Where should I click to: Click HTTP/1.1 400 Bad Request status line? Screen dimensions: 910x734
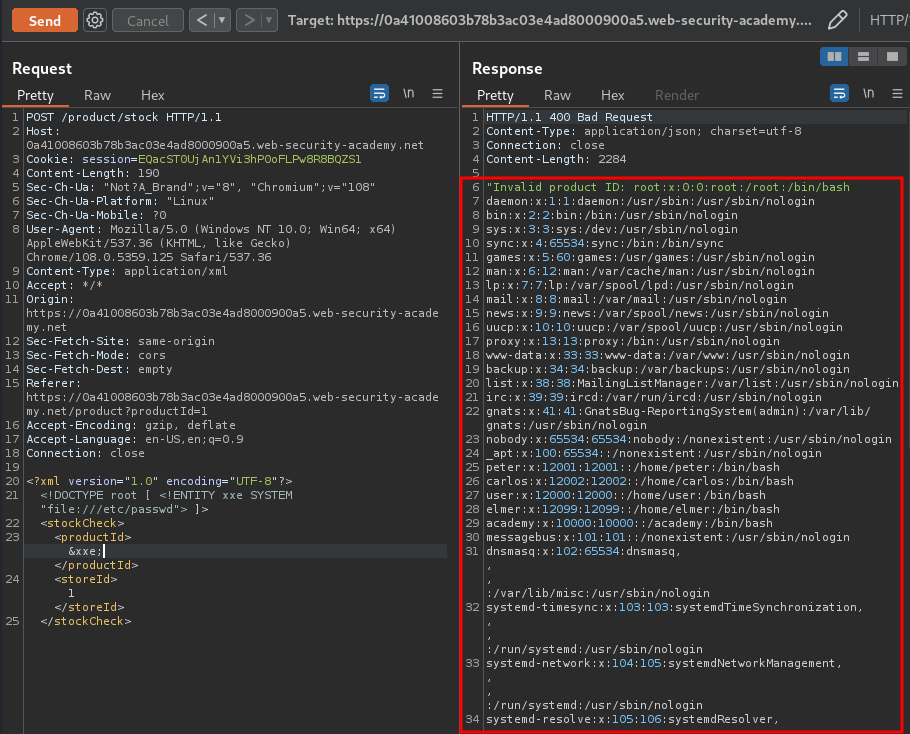(569, 117)
